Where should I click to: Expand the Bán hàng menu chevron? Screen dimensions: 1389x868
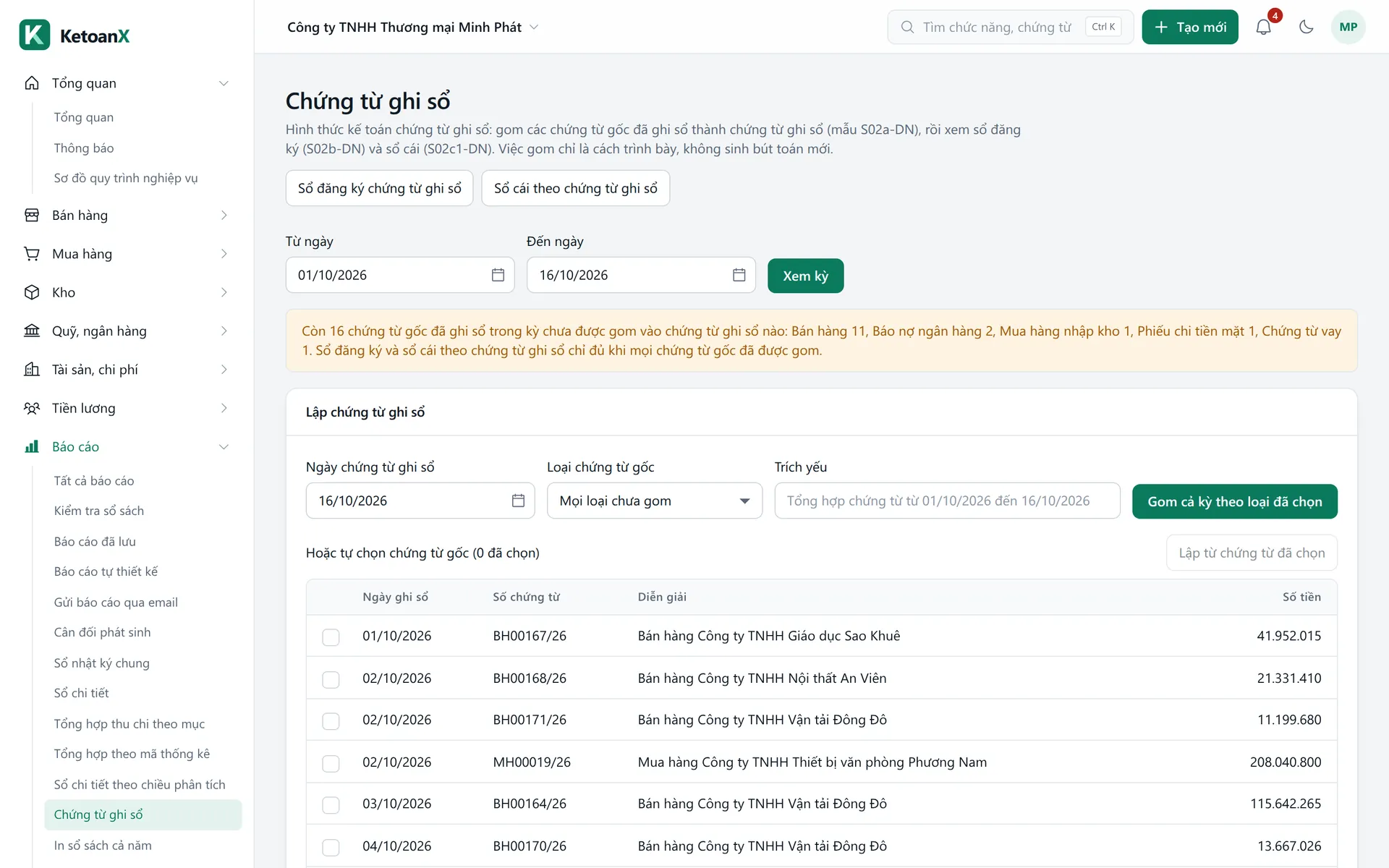click(x=224, y=215)
